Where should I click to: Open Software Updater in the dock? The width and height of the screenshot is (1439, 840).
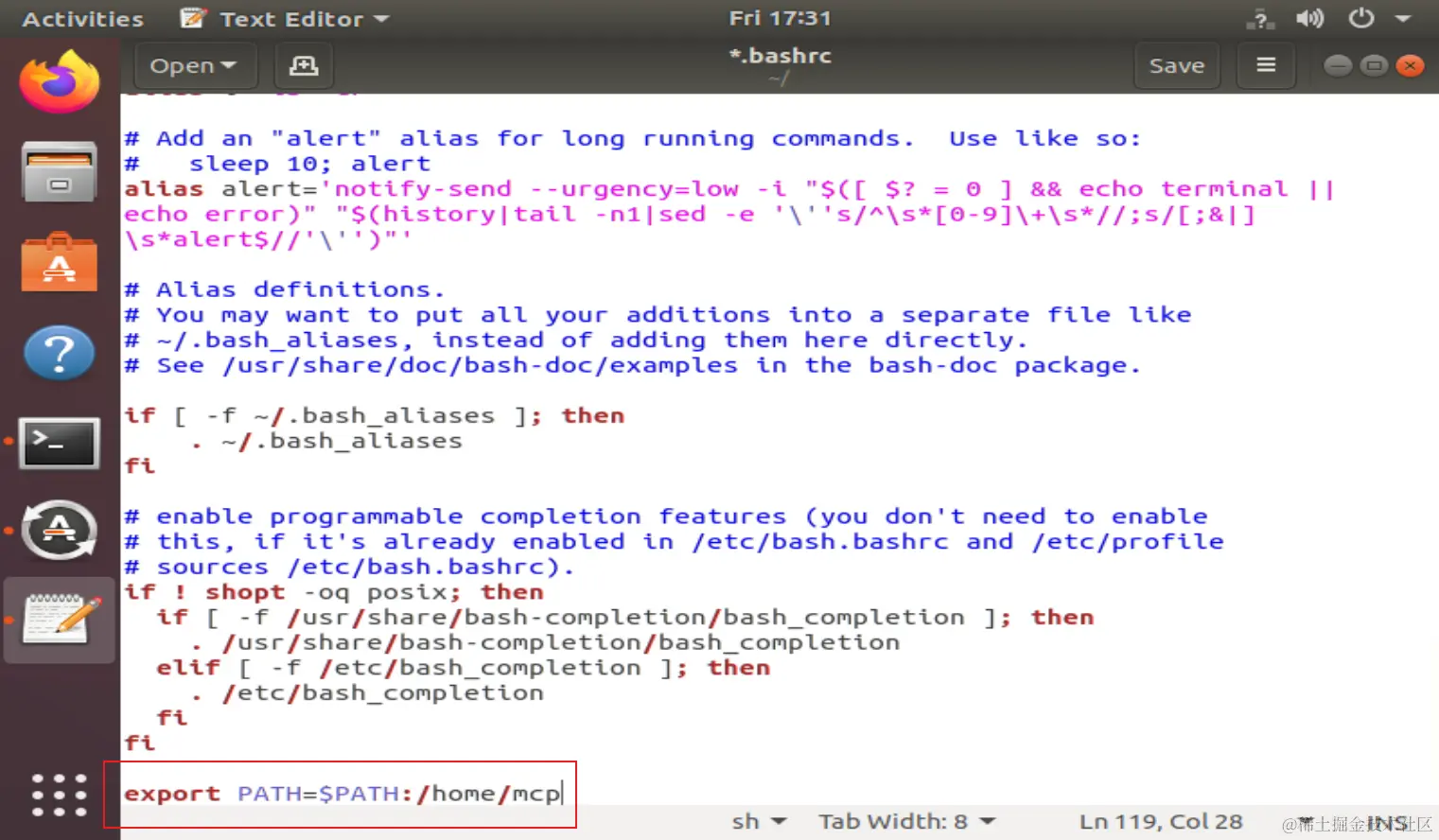click(x=60, y=530)
